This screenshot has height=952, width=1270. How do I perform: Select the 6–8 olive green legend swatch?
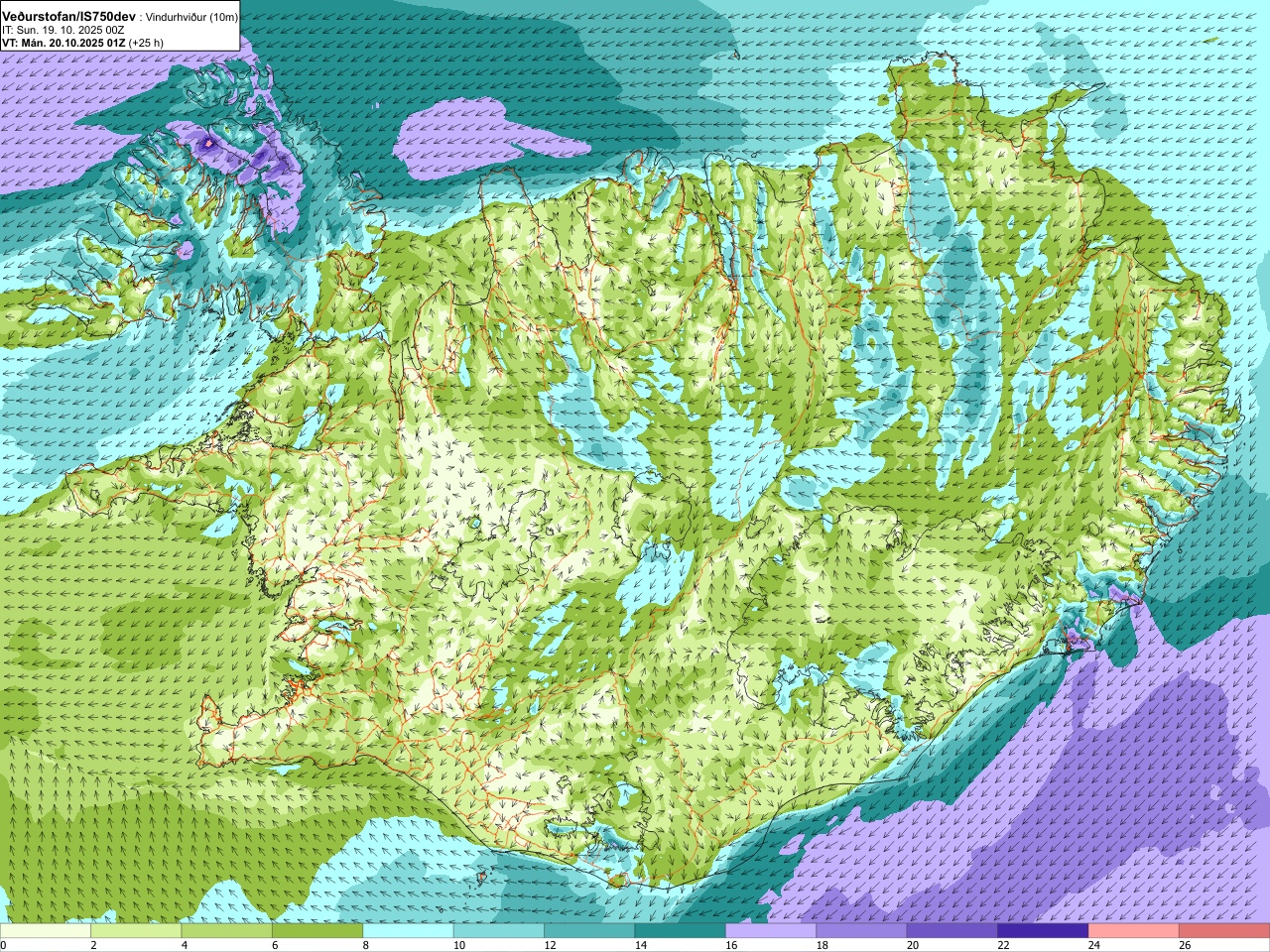click(317, 931)
